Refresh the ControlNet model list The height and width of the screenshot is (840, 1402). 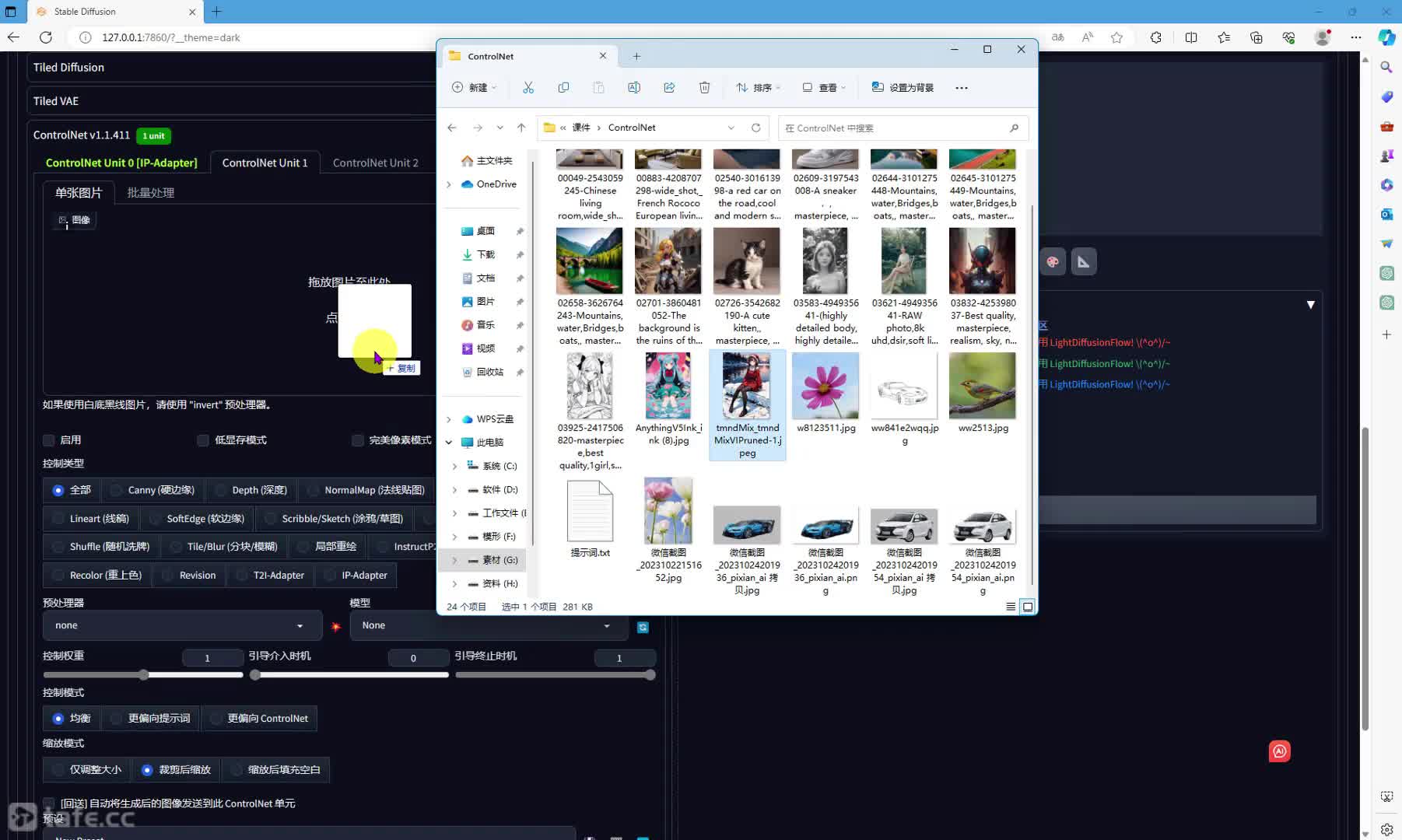point(643,627)
